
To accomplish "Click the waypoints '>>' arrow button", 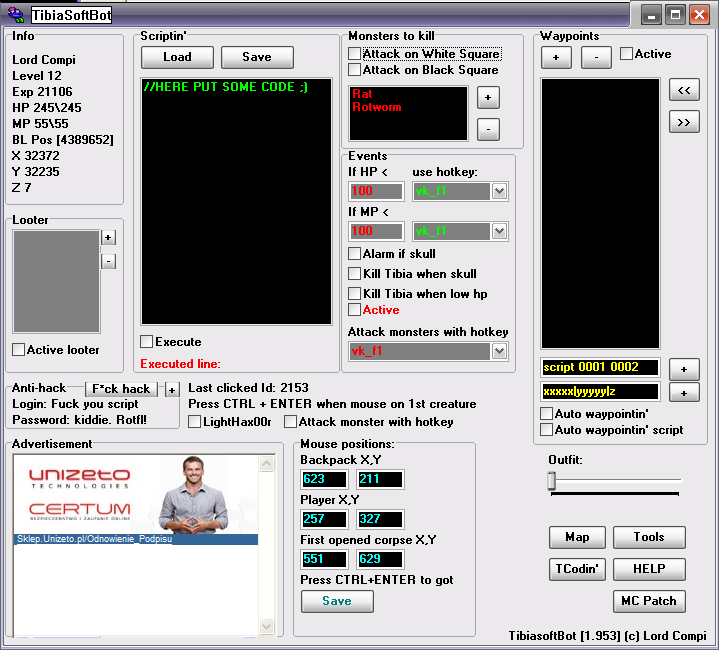I will coord(684,122).
